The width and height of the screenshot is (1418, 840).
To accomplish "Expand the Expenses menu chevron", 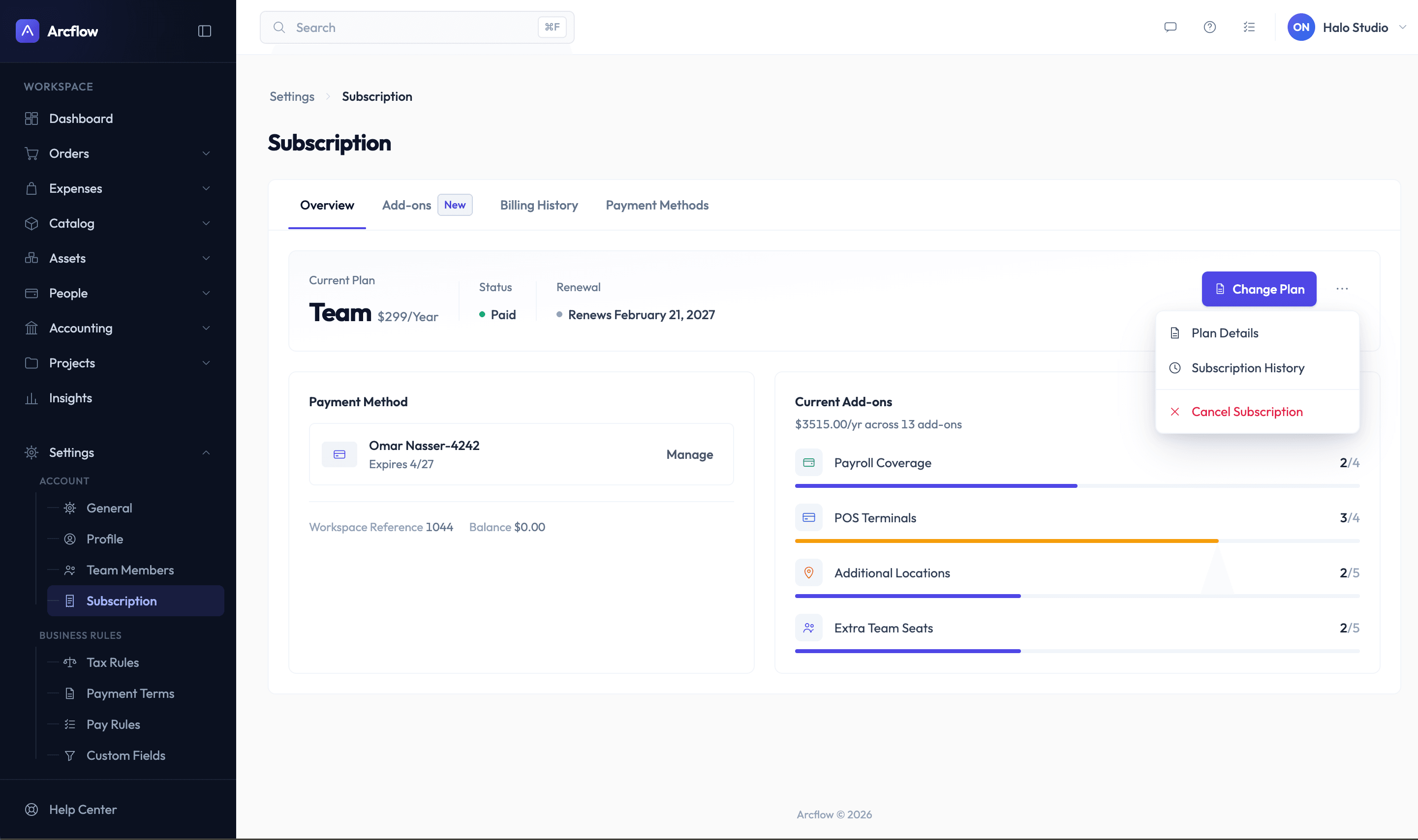I will click(x=206, y=188).
